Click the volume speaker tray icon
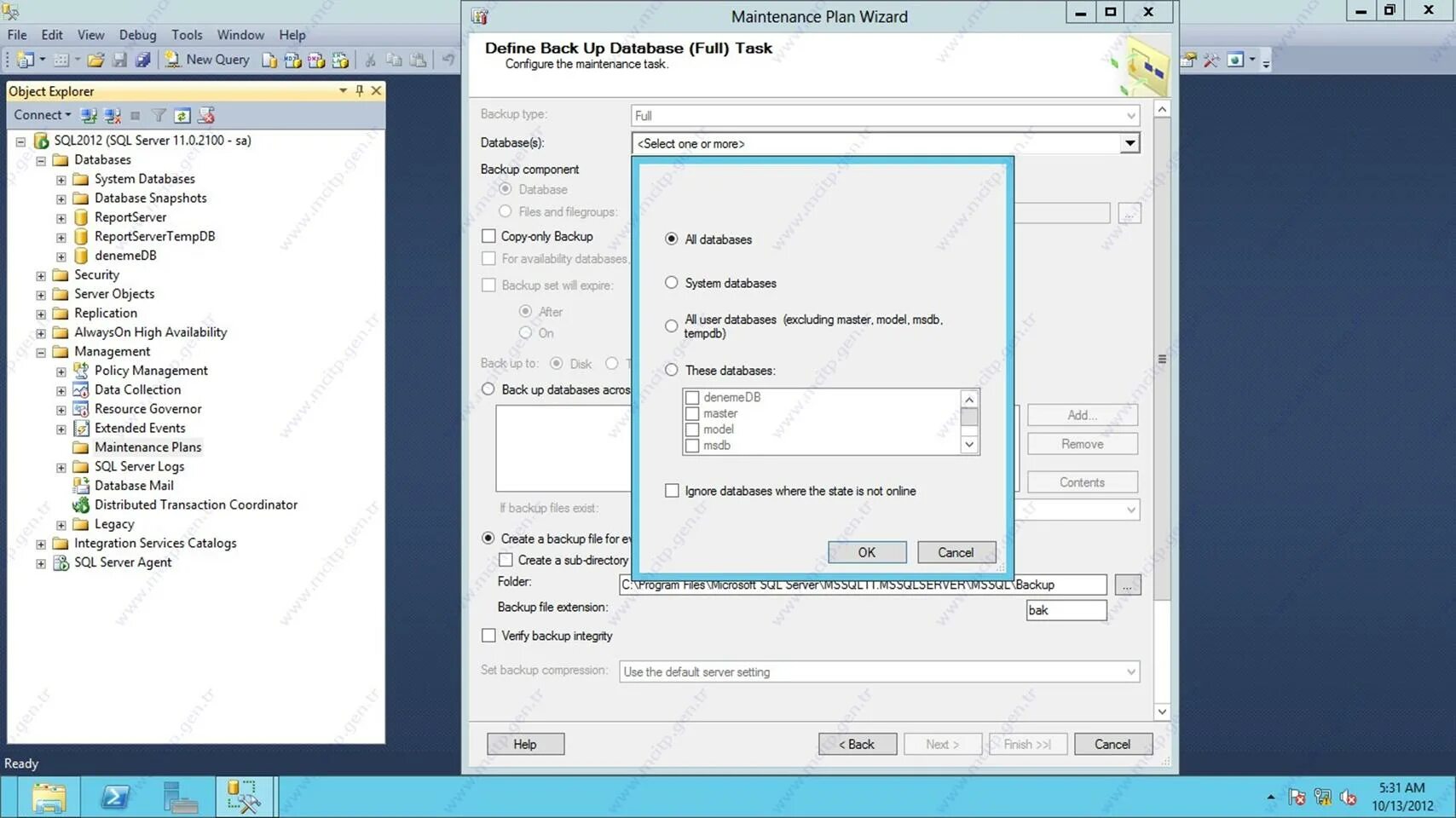The image size is (1456, 818). [1348, 798]
